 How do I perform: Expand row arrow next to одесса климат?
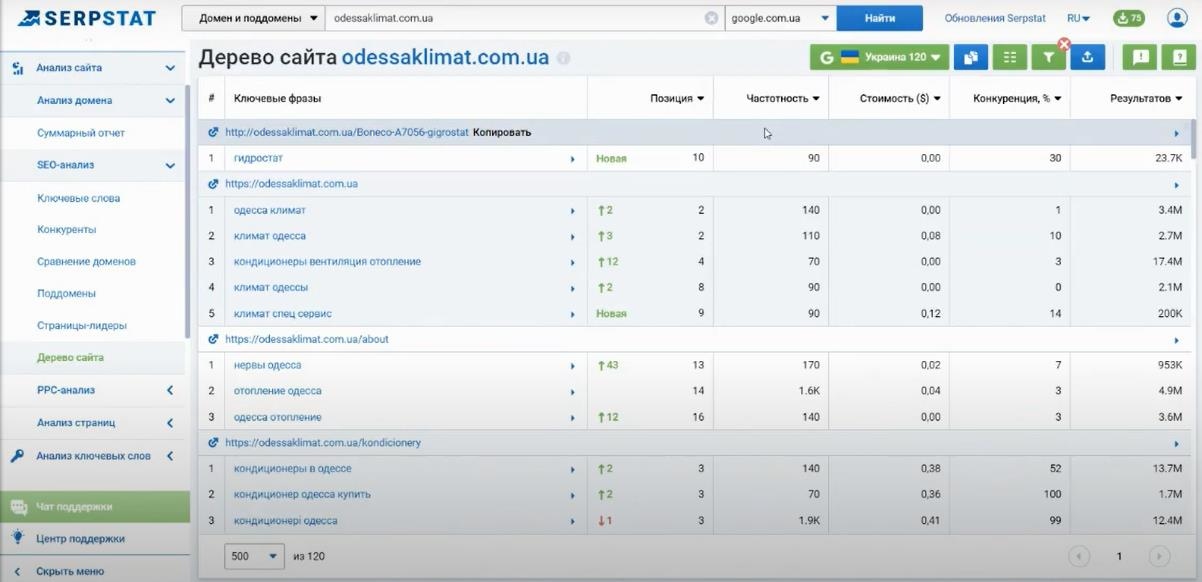point(573,211)
